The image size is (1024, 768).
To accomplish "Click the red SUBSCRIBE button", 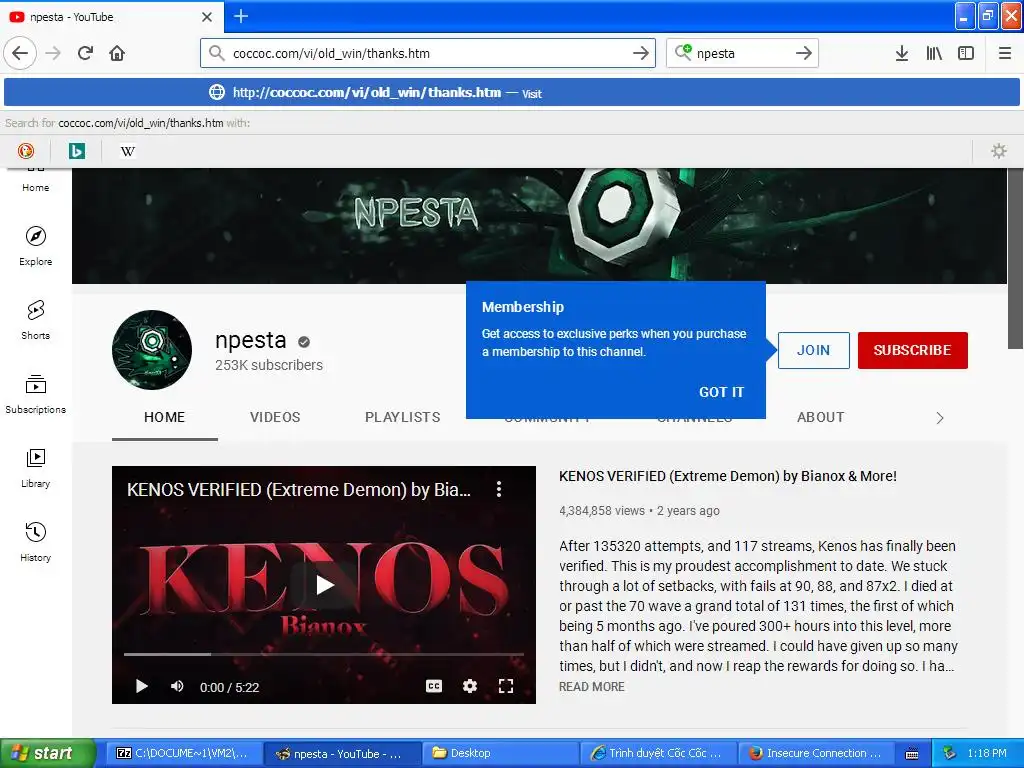I will [912, 350].
